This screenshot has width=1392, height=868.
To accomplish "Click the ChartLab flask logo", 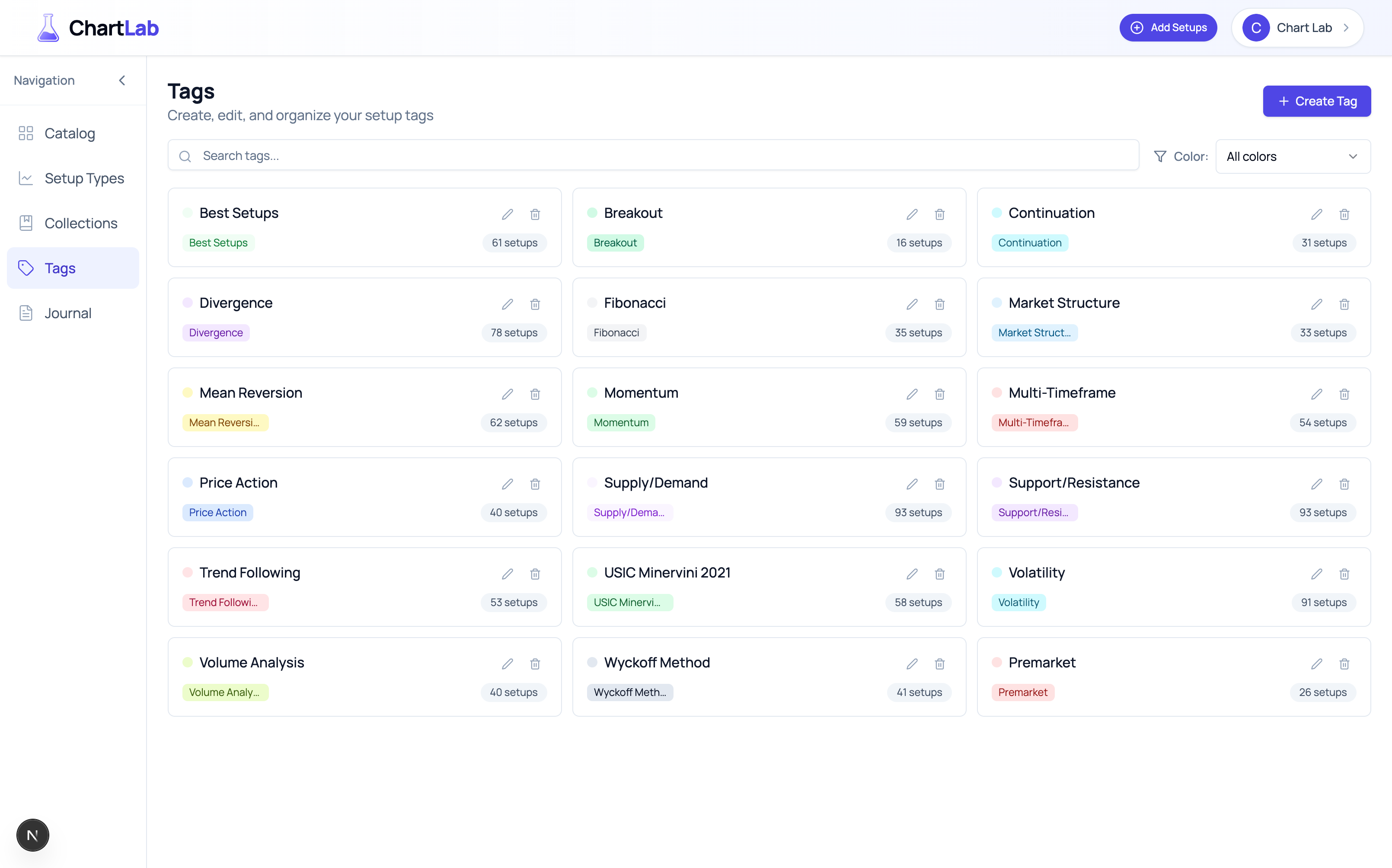I will pos(48,28).
